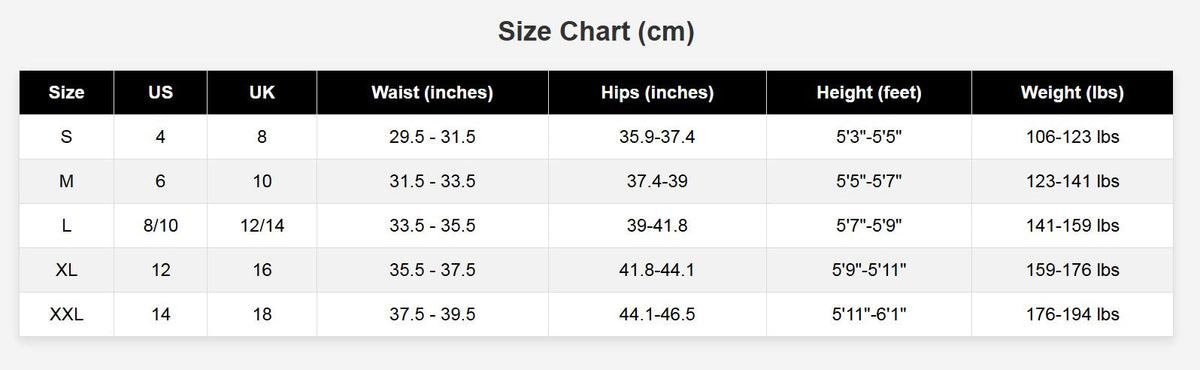
Task: Click weight value 106-123 lbs
Action: tap(1072, 137)
